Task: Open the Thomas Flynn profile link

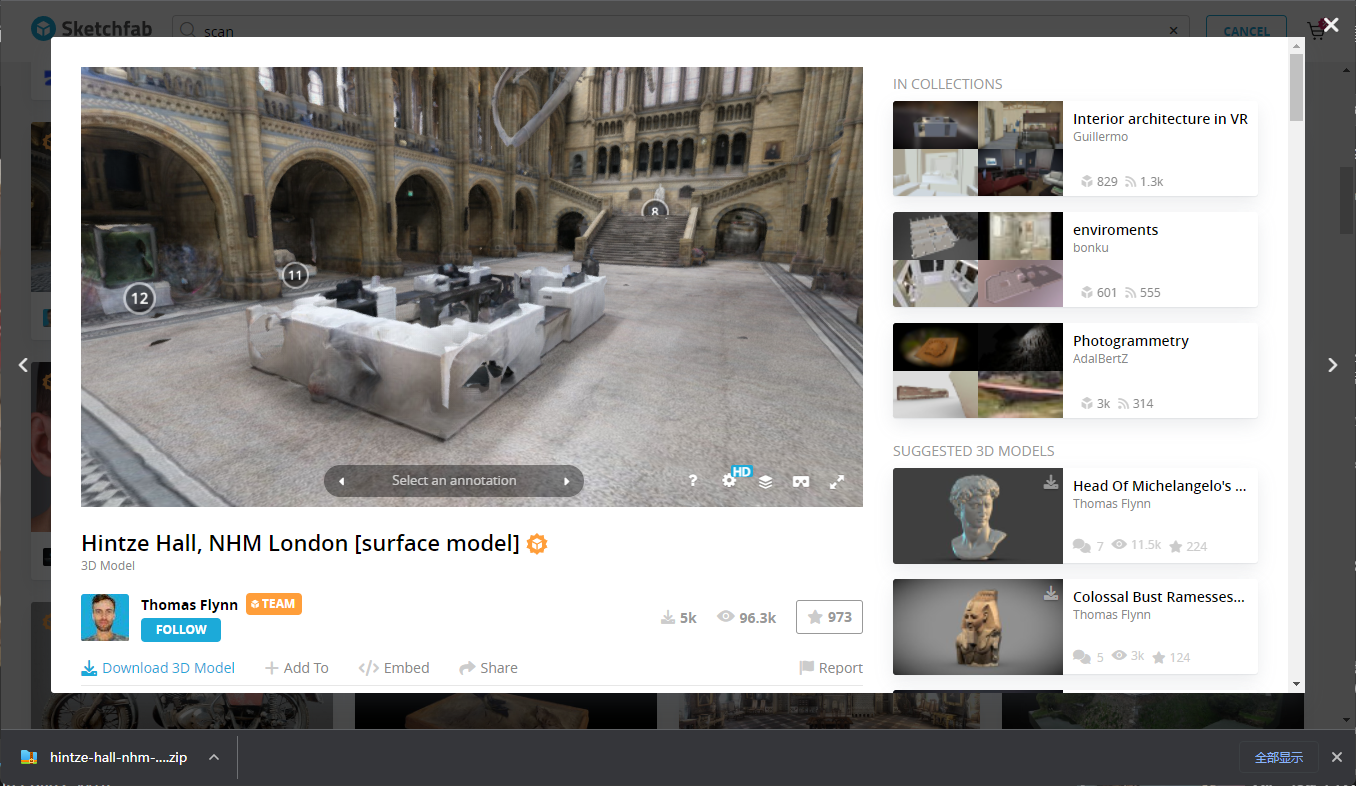Action: click(x=189, y=605)
